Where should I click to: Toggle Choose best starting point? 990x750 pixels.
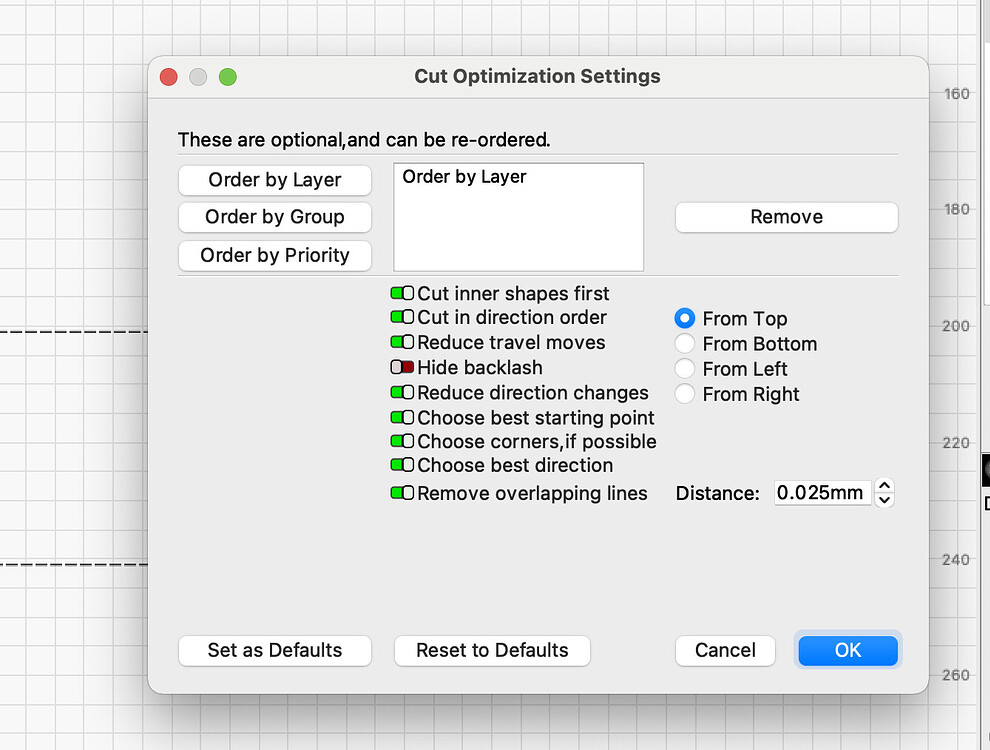tap(401, 417)
